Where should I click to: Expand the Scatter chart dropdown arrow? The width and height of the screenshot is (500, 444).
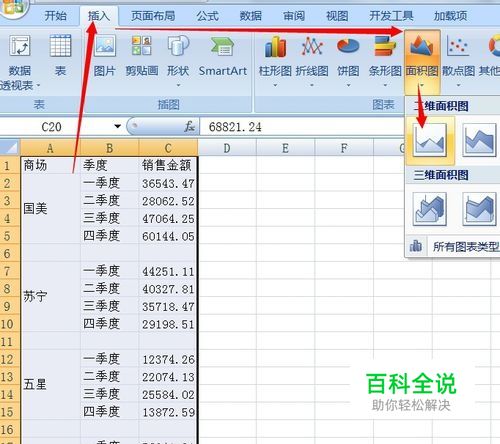pyautogui.click(x=458, y=85)
